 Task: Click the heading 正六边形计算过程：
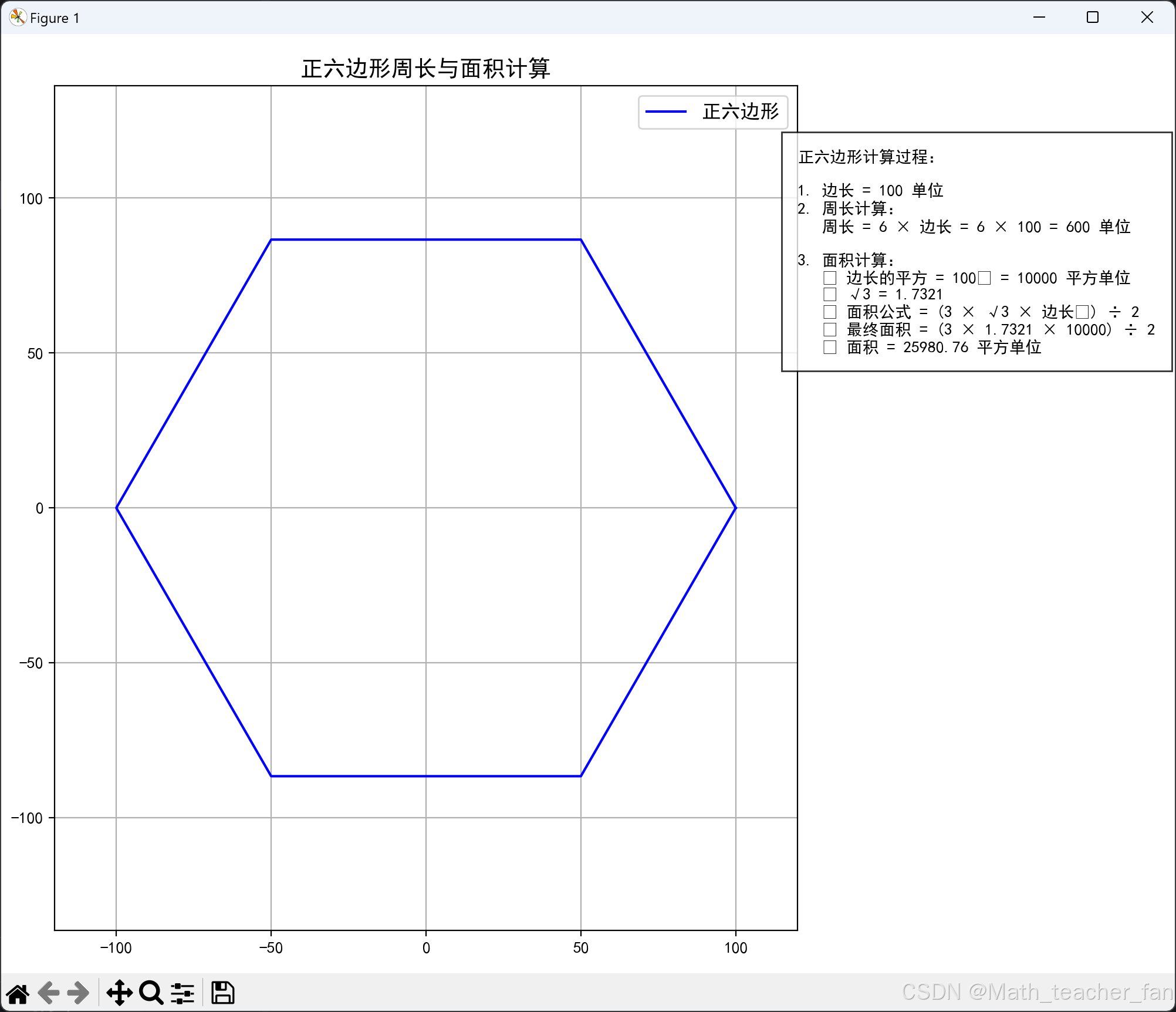867,157
